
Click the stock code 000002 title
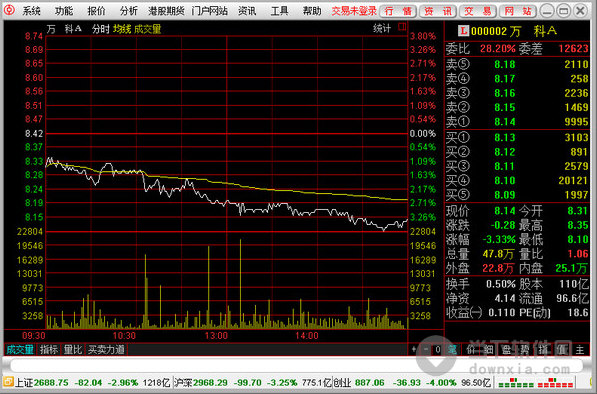(x=489, y=31)
